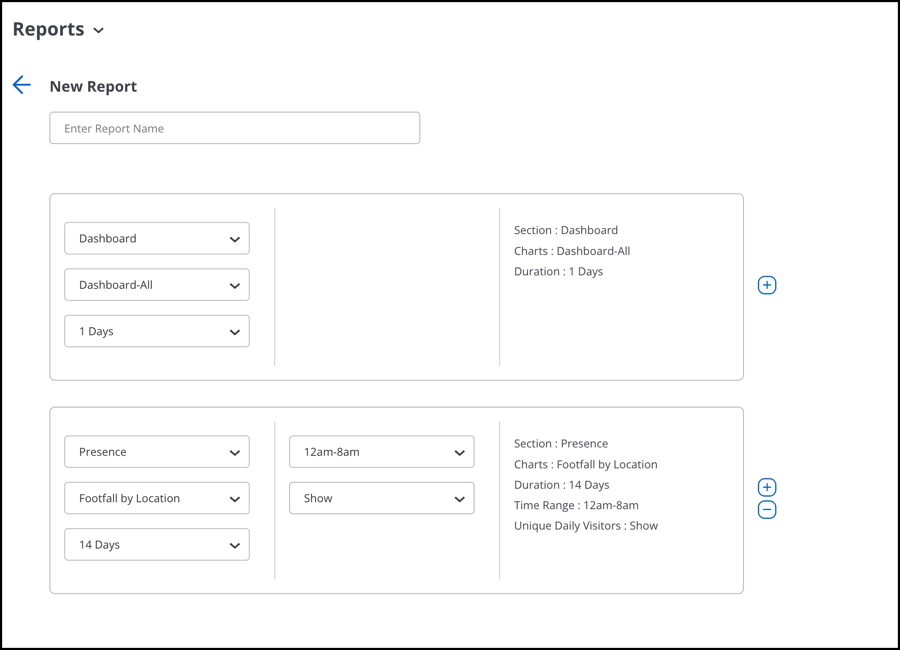Viewport: 900px width, 650px height.
Task: Click the Time Range : 12am-8am summary line
Action: tap(576, 505)
